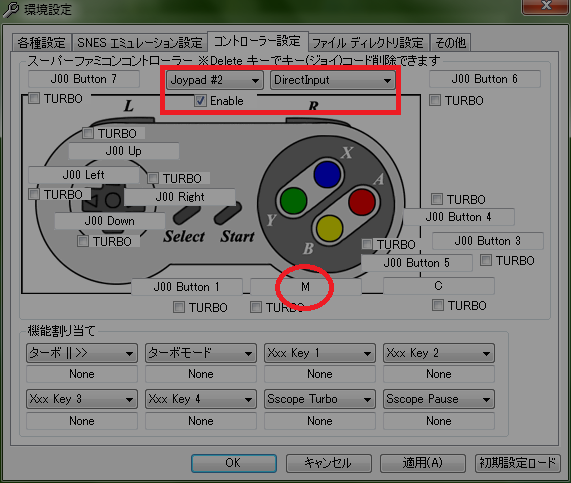Image resolution: width=571 pixels, height=483 pixels.
Task: Check TURBO box below J00 Down
Action: tap(83, 241)
